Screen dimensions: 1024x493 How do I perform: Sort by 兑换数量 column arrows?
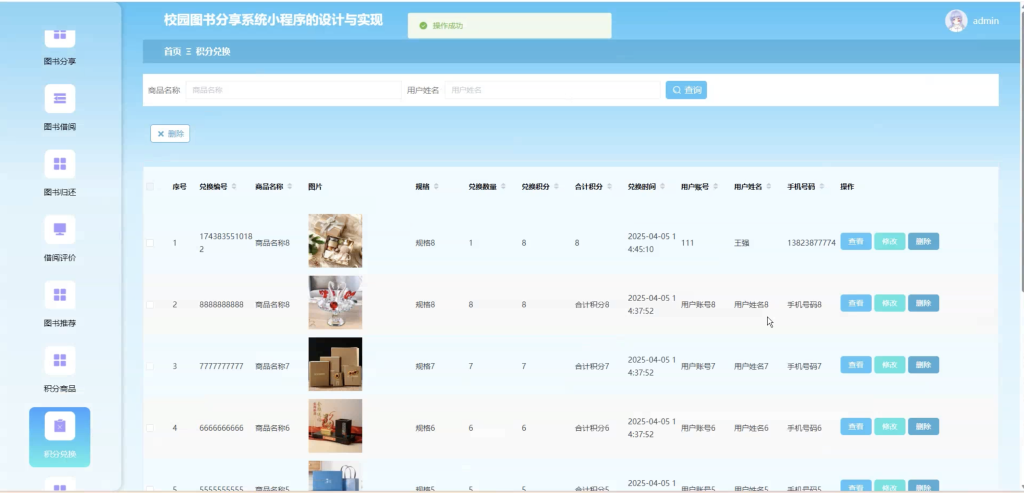click(x=503, y=187)
